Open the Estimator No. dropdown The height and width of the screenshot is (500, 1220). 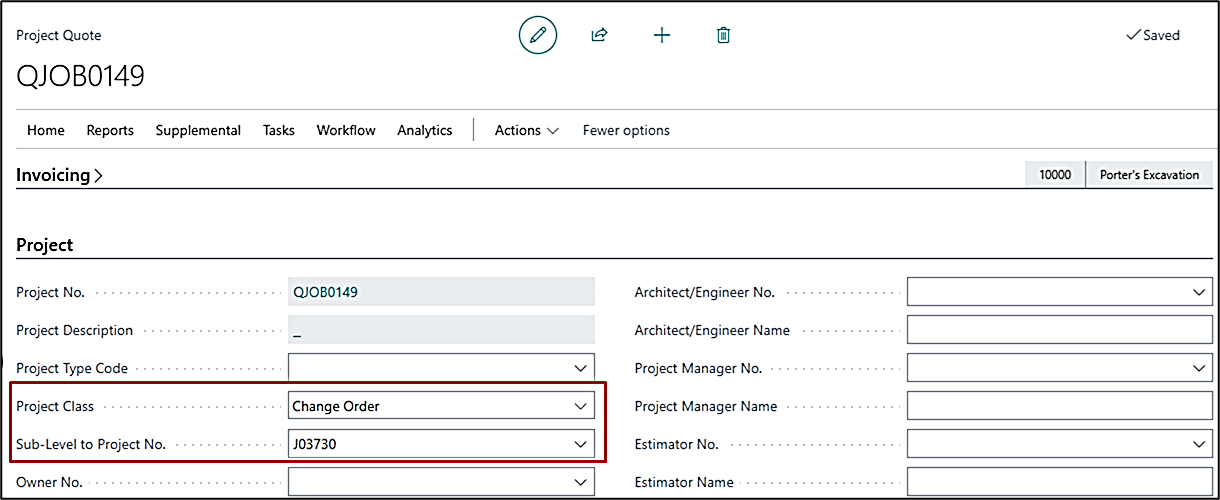click(x=1199, y=444)
